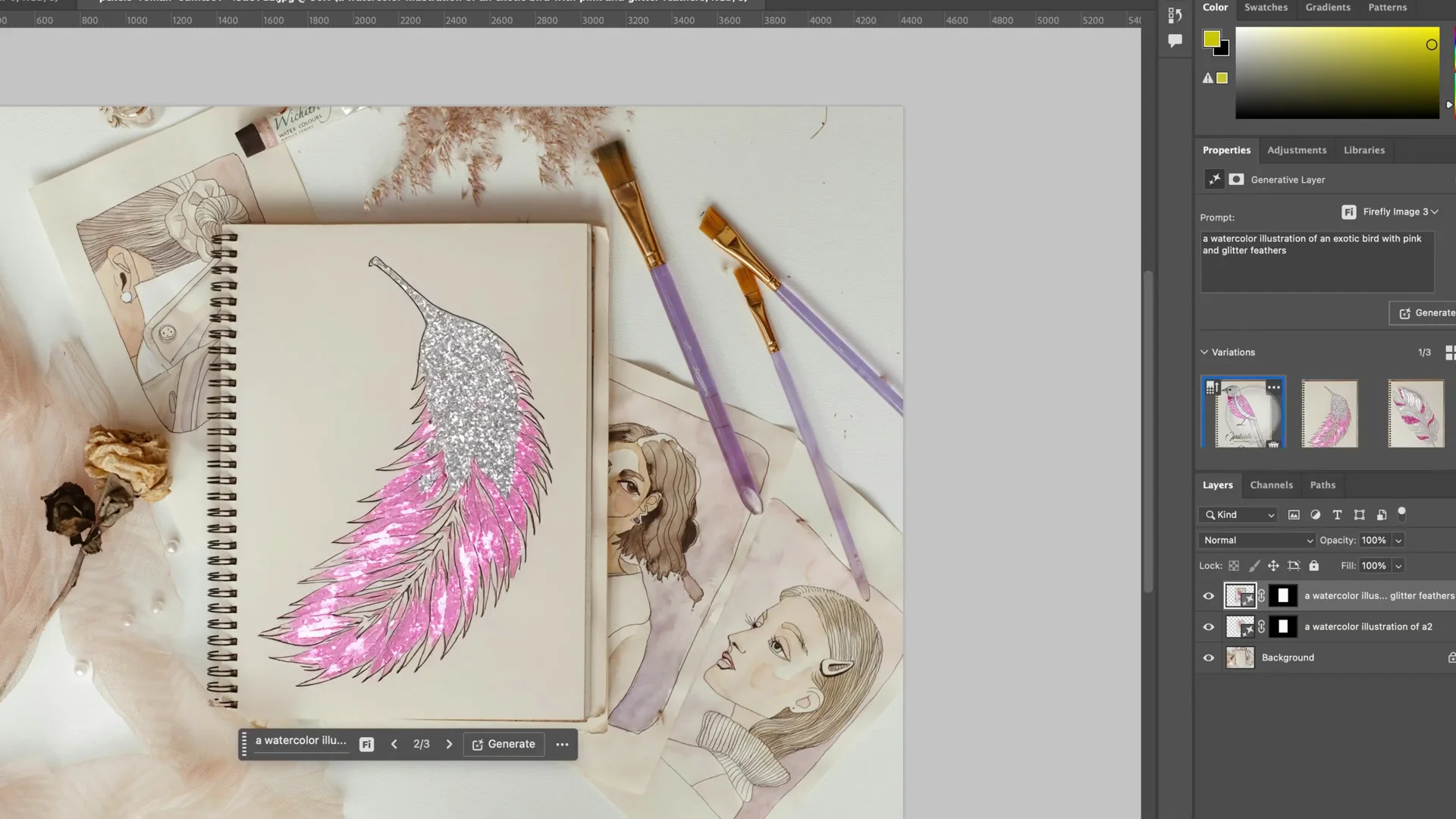The height and width of the screenshot is (819, 1456).
Task: Select the pixel layer filter icon
Action: [1294, 515]
